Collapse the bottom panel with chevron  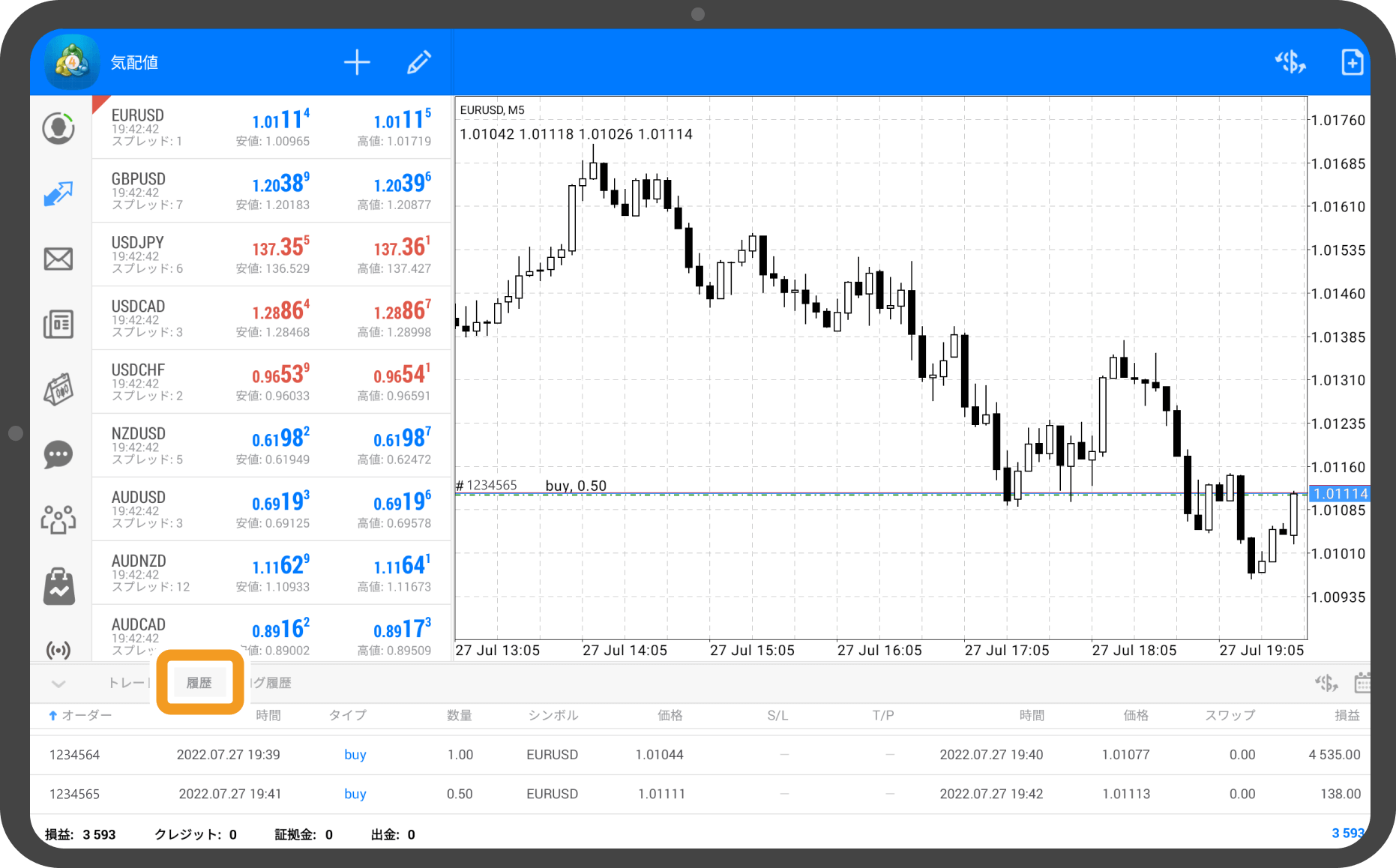(58, 683)
